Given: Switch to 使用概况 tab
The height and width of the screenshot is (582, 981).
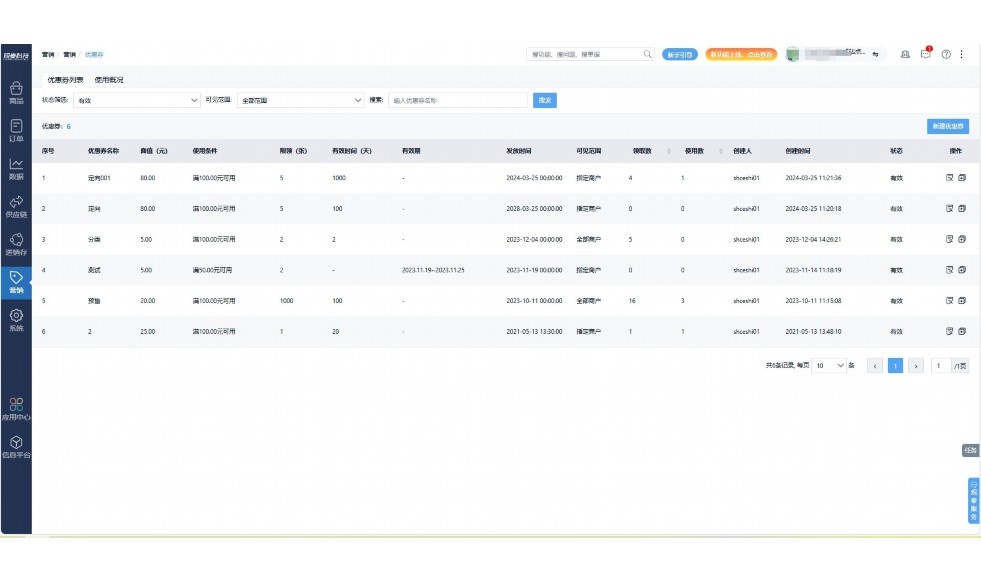Looking at the screenshot, I should tap(109, 80).
